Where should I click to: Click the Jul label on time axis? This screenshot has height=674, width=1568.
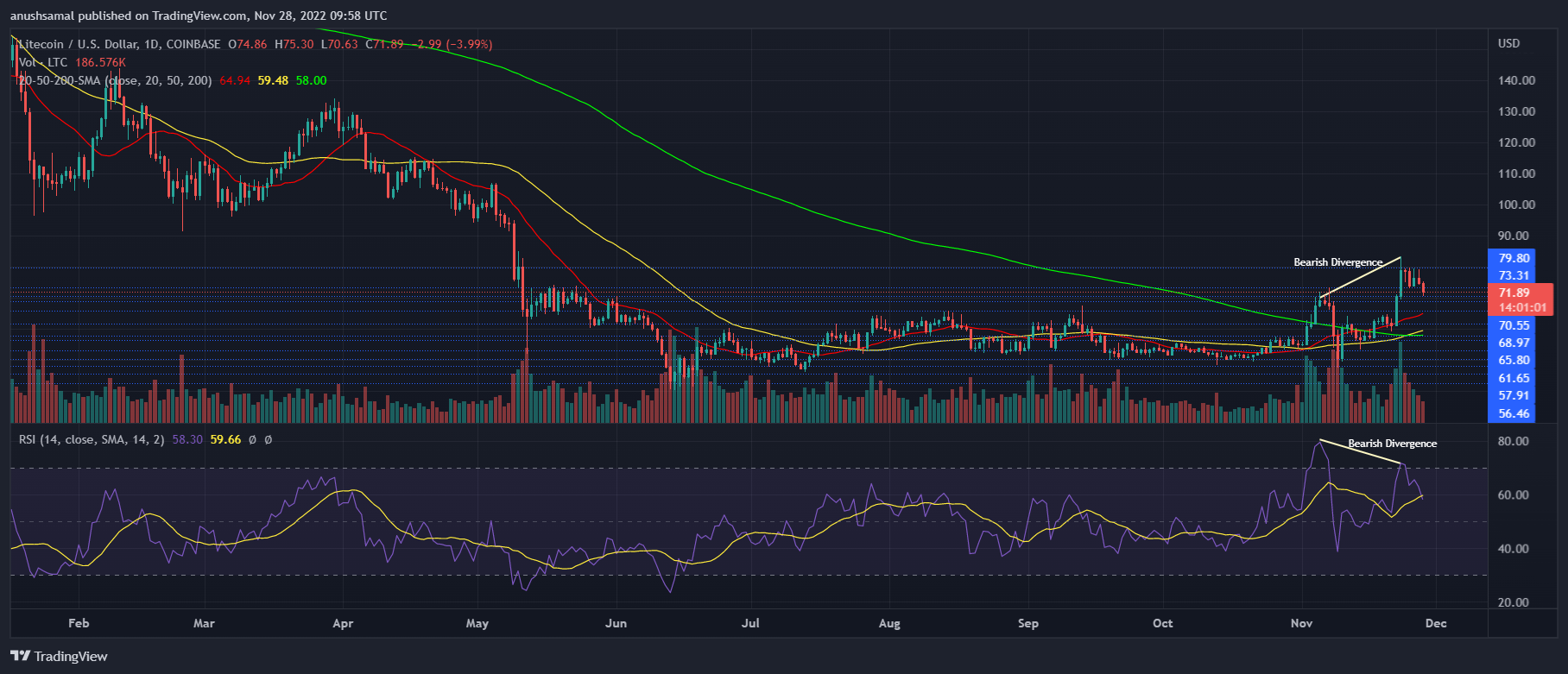click(750, 623)
